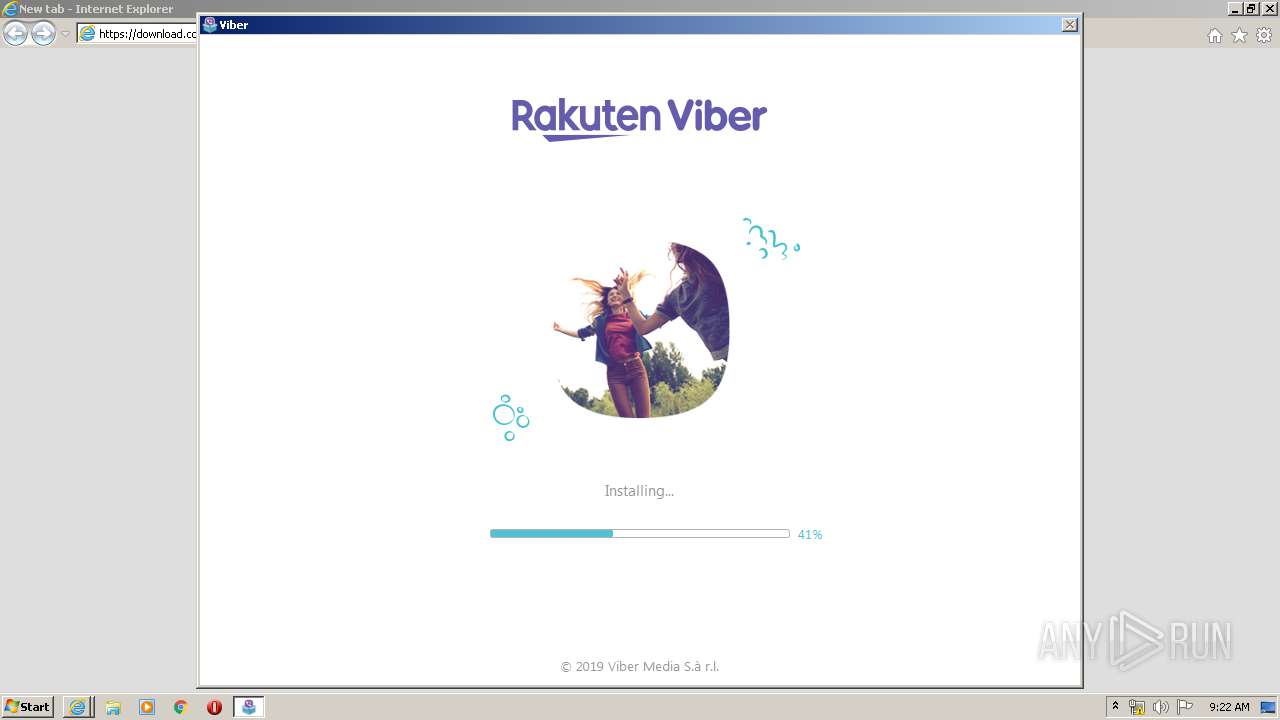
Task: Open network status tray icon
Action: [x=1137, y=707]
